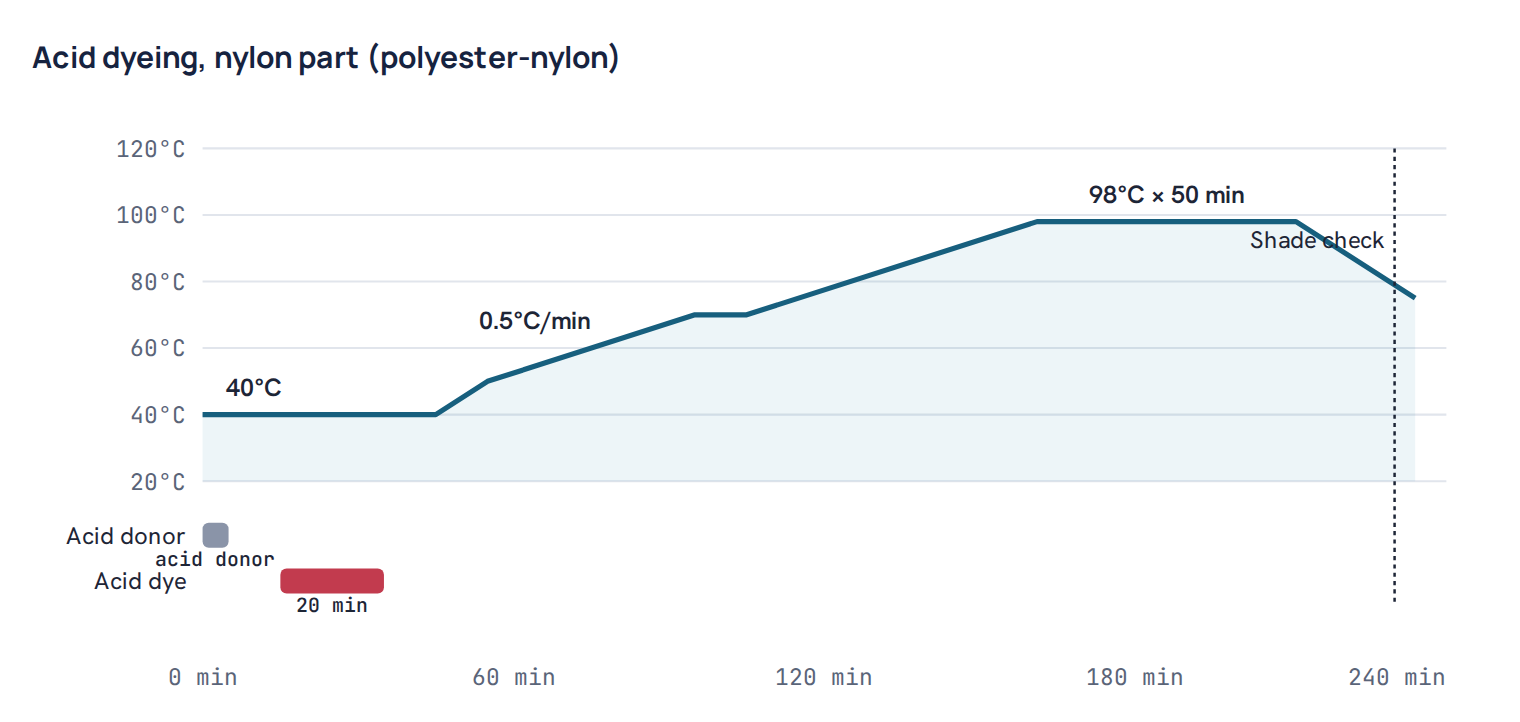Click the "98°C × 50 min" hold label
The height and width of the screenshot is (722, 1520).
1167,194
